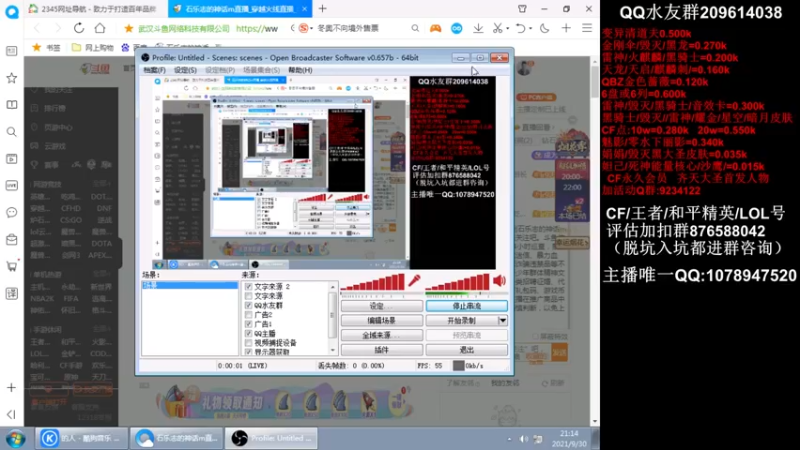Image resolution: width=800 pixels, height=450 pixels.
Task: Click the sidebar add plus icon
Action: [x=11, y=388]
